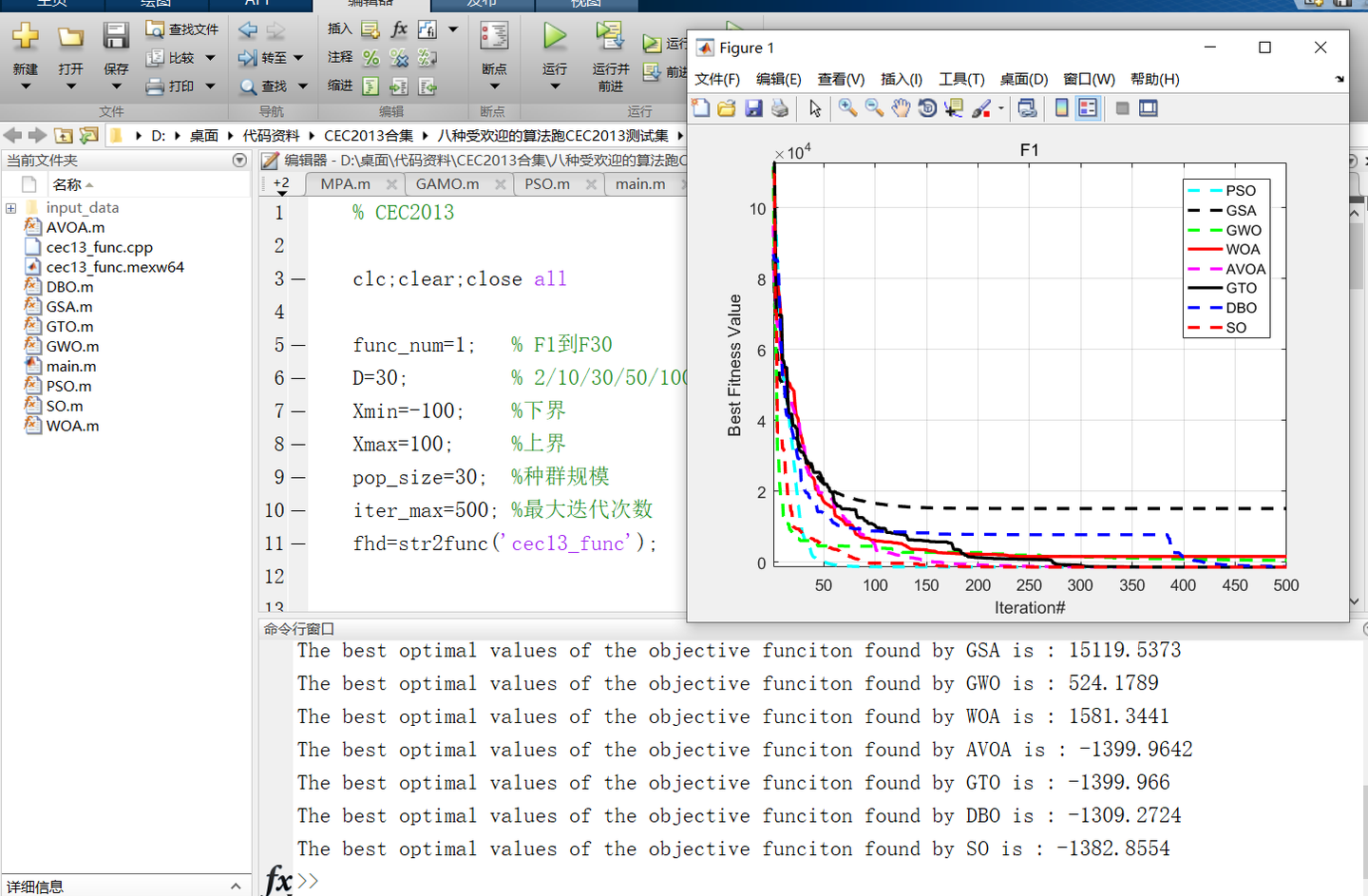Select the Pan hand tool in Figure 1
The height and width of the screenshot is (896, 1368).
pos(900,108)
